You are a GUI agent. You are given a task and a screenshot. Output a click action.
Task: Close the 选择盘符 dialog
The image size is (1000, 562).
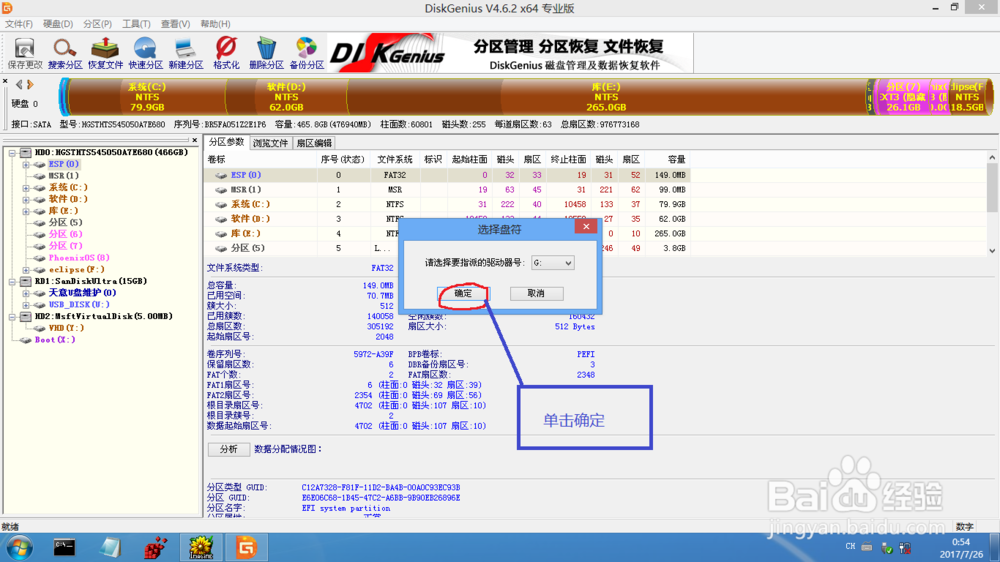pyautogui.click(x=586, y=226)
